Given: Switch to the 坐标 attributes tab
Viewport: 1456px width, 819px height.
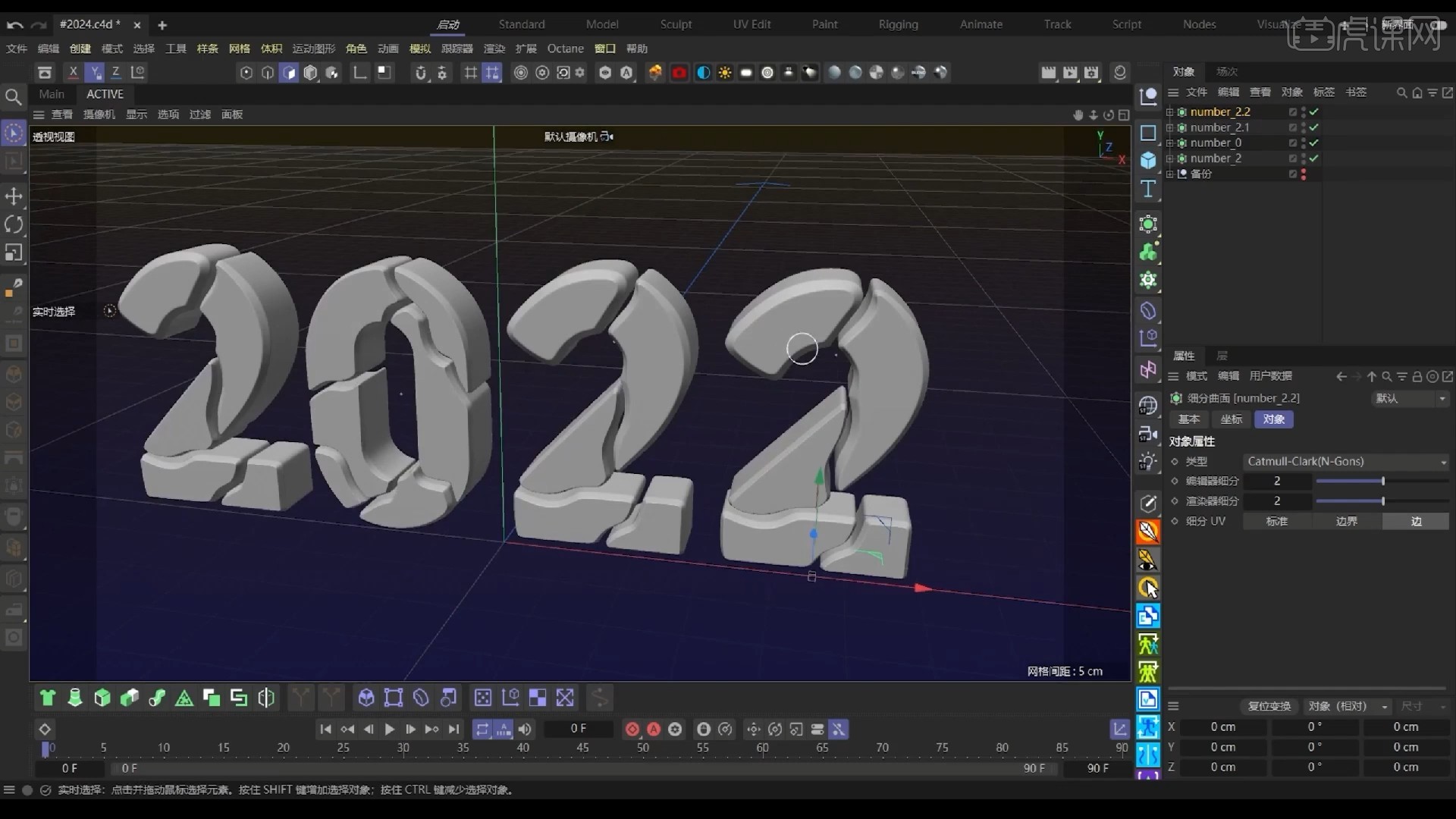Looking at the screenshot, I should [x=1232, y=419].
